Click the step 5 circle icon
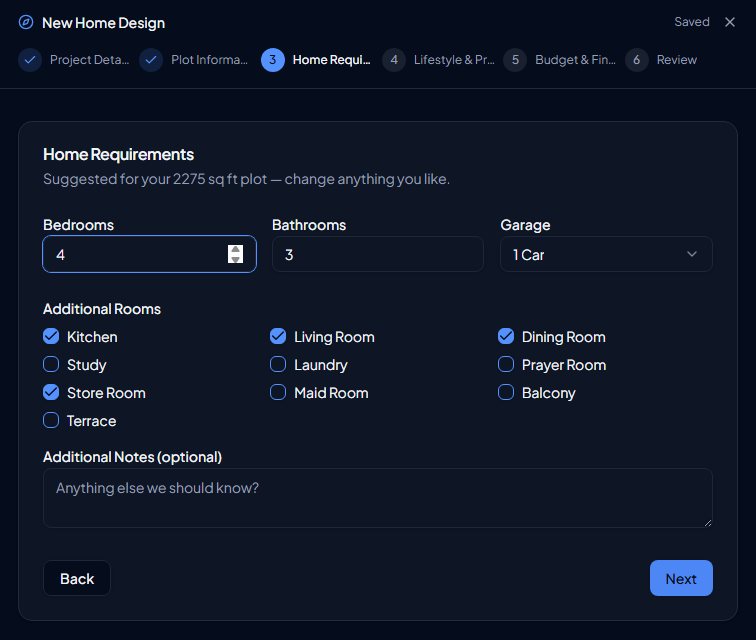 point(515,60)
